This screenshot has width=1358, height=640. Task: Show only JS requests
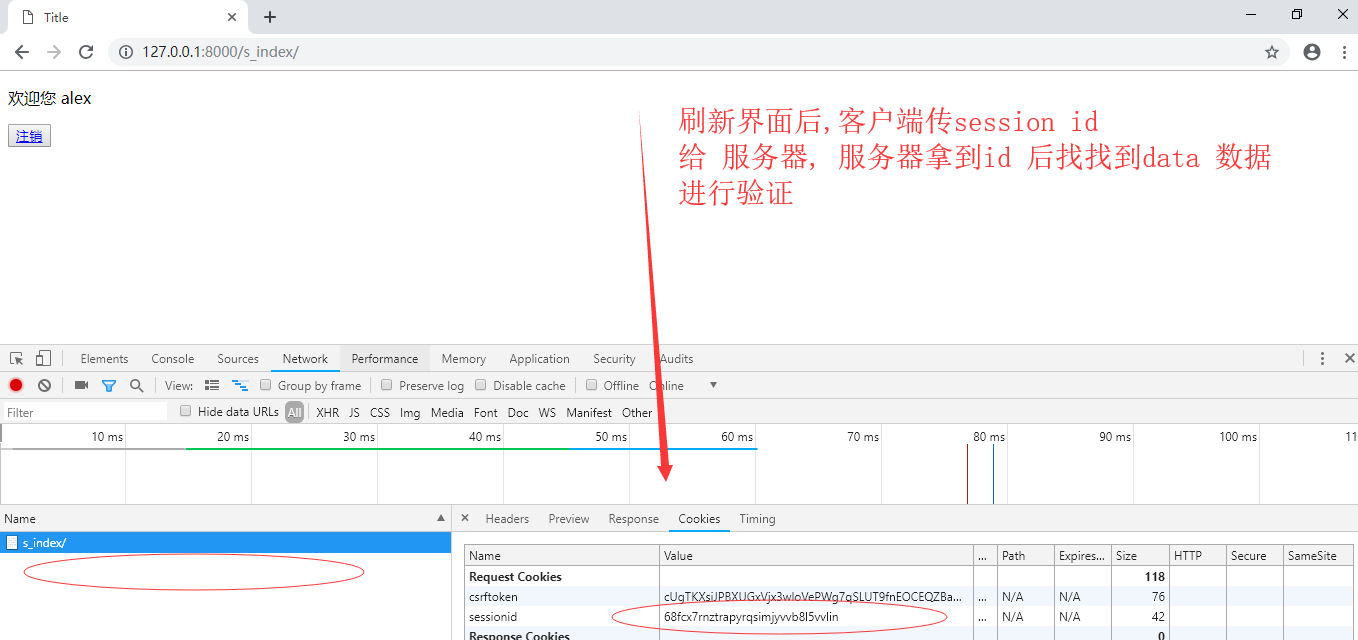click(x=354, y=412)
